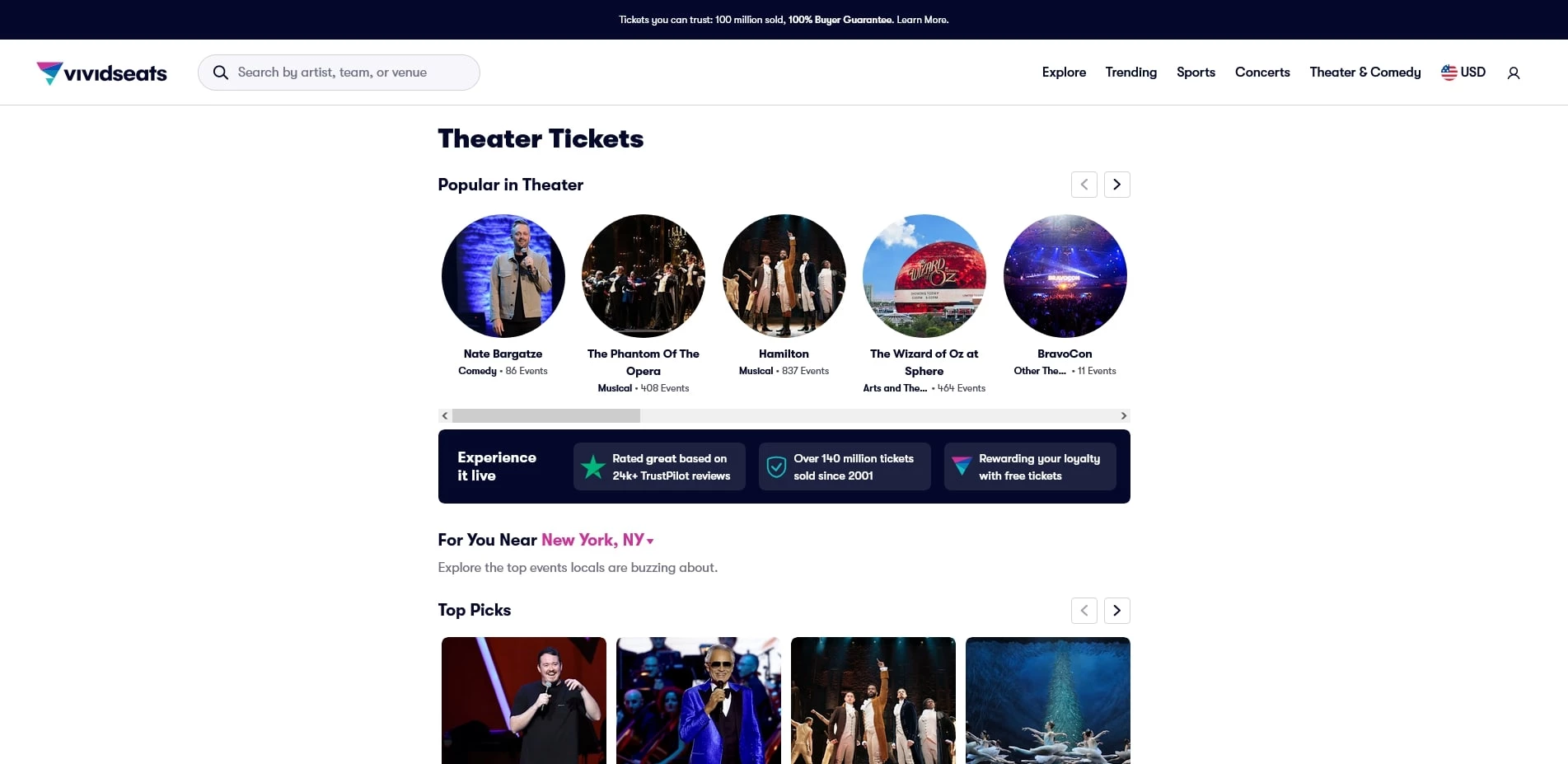Go back in Top Picks carousel
The height and width of the screenshot is (764, 1568).
point(1084,611)
